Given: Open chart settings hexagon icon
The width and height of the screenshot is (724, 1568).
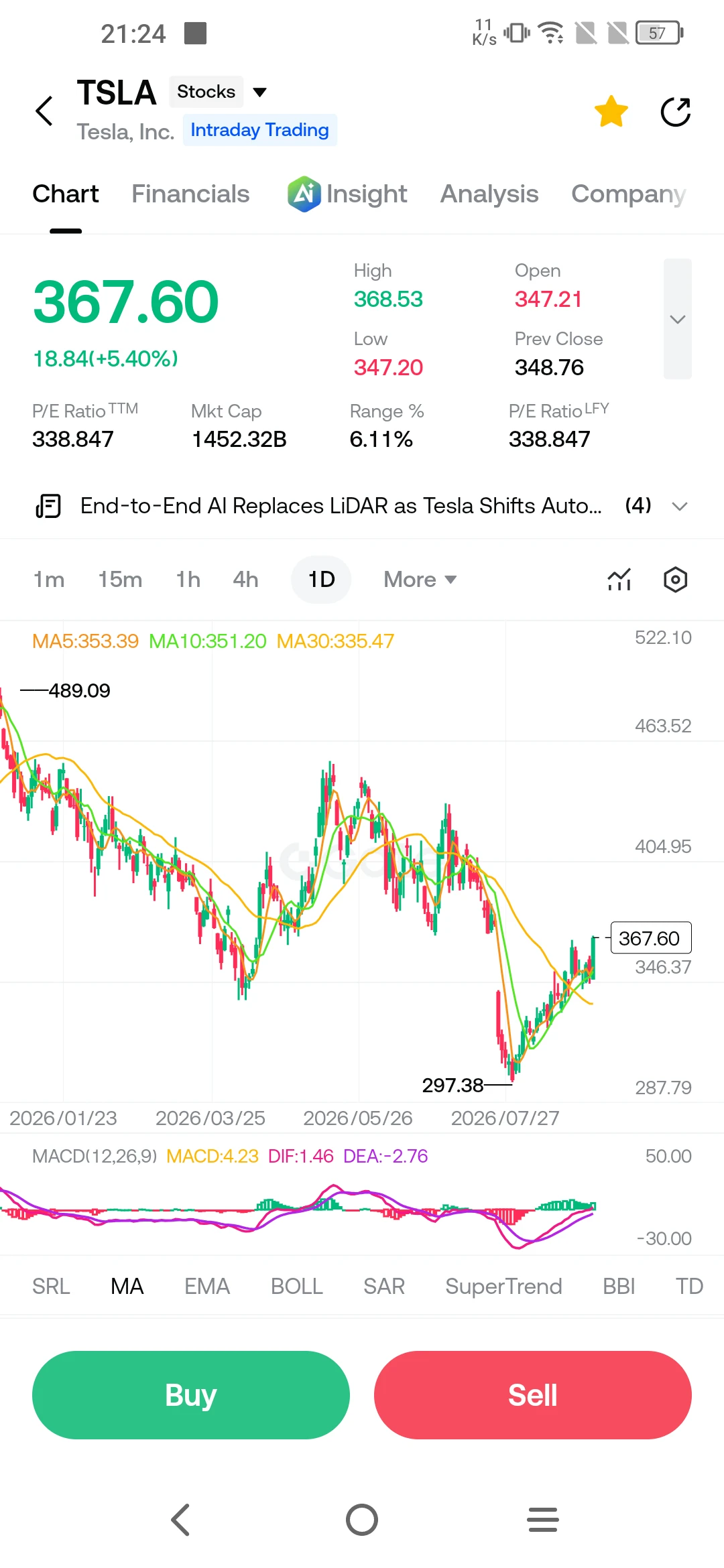Looking at the screenshot, I should [x=675, y=580].
